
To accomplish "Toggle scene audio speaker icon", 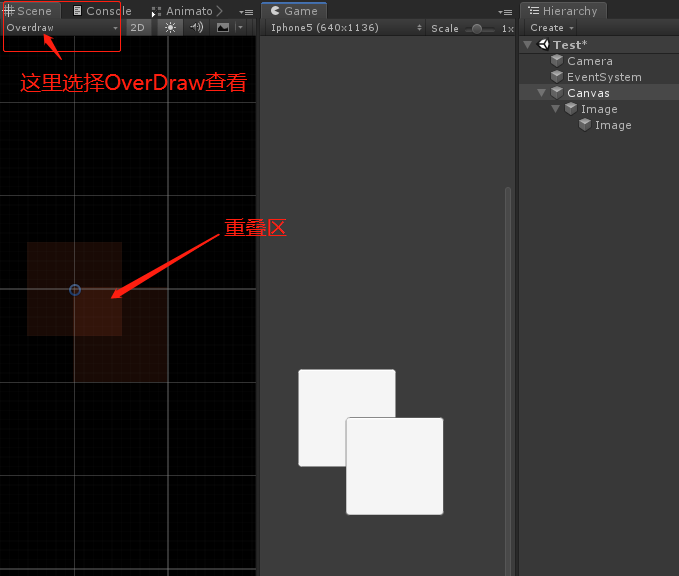I will point(197,28).
